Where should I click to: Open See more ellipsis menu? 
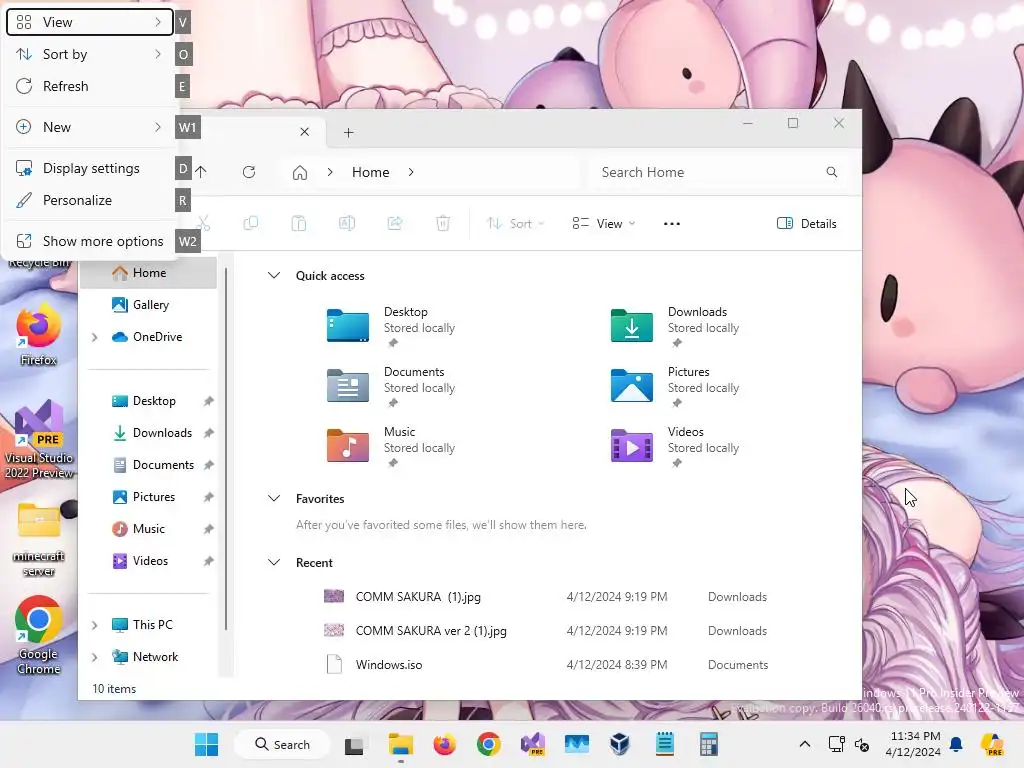pos(671,223)
